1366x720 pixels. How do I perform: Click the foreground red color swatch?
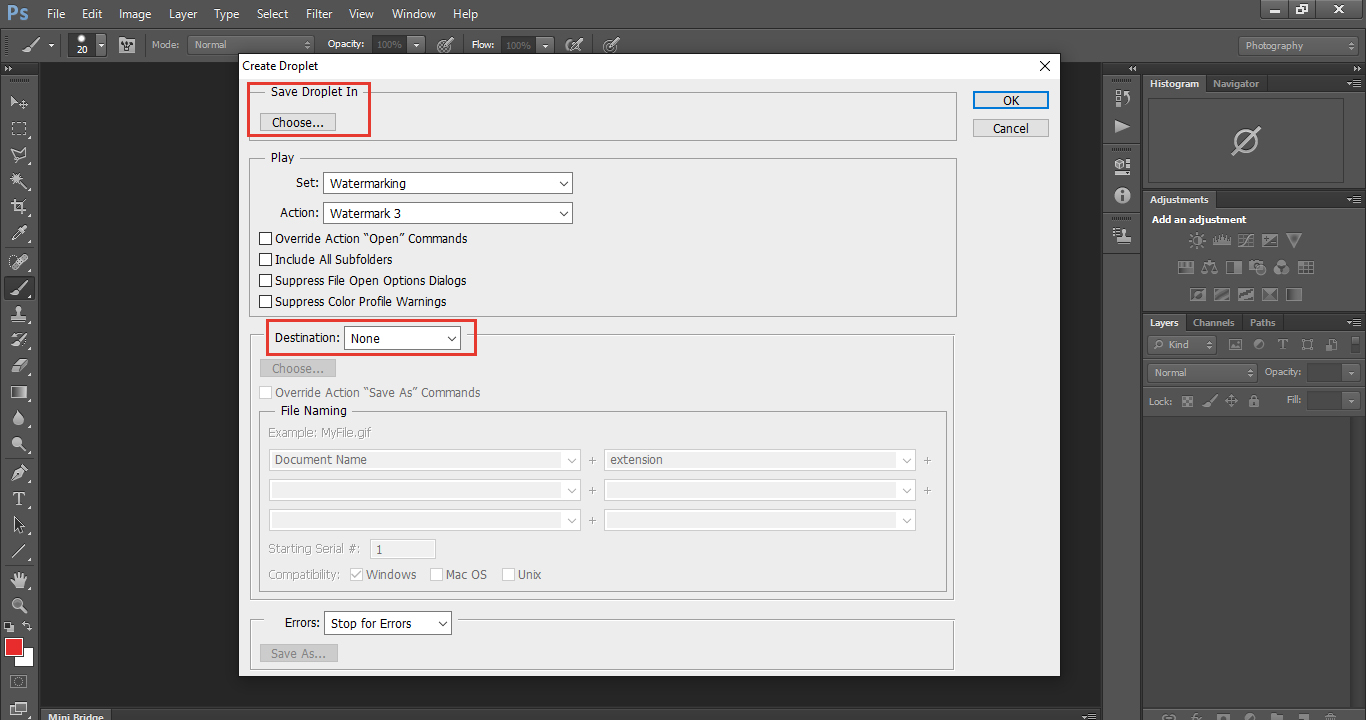[x=13, y=647]
